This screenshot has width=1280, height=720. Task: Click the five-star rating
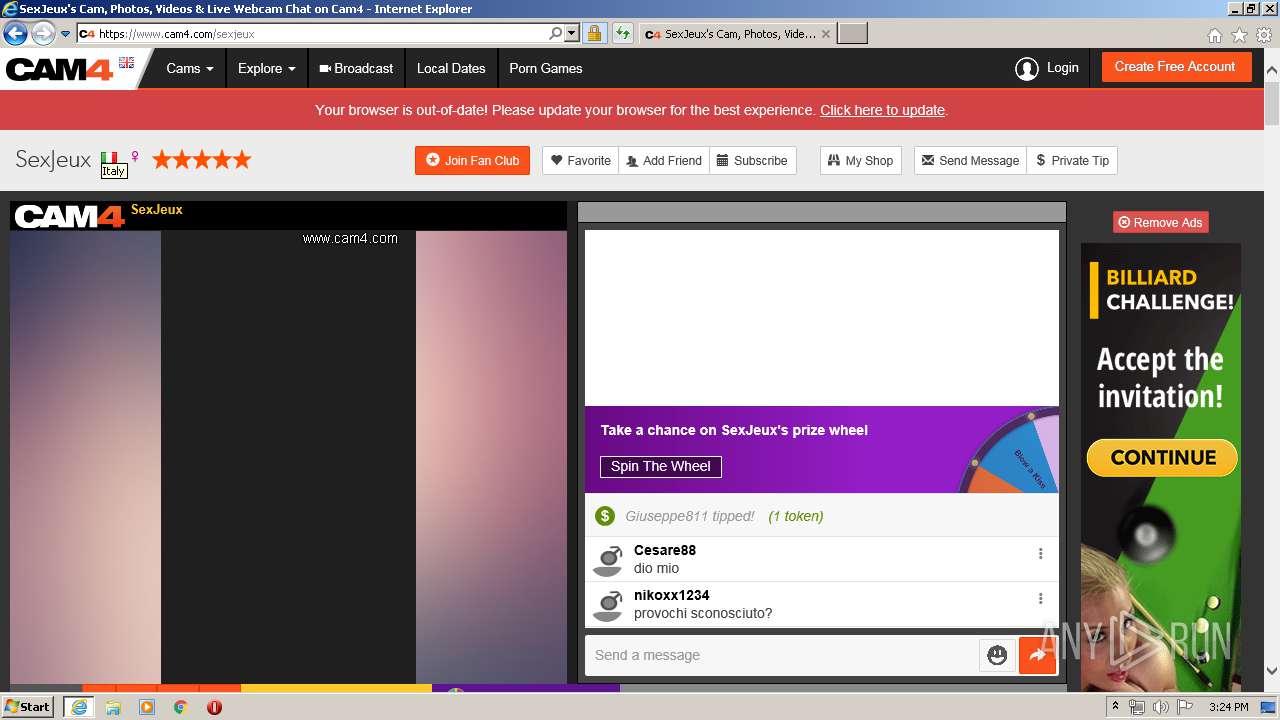coord(201,159)
